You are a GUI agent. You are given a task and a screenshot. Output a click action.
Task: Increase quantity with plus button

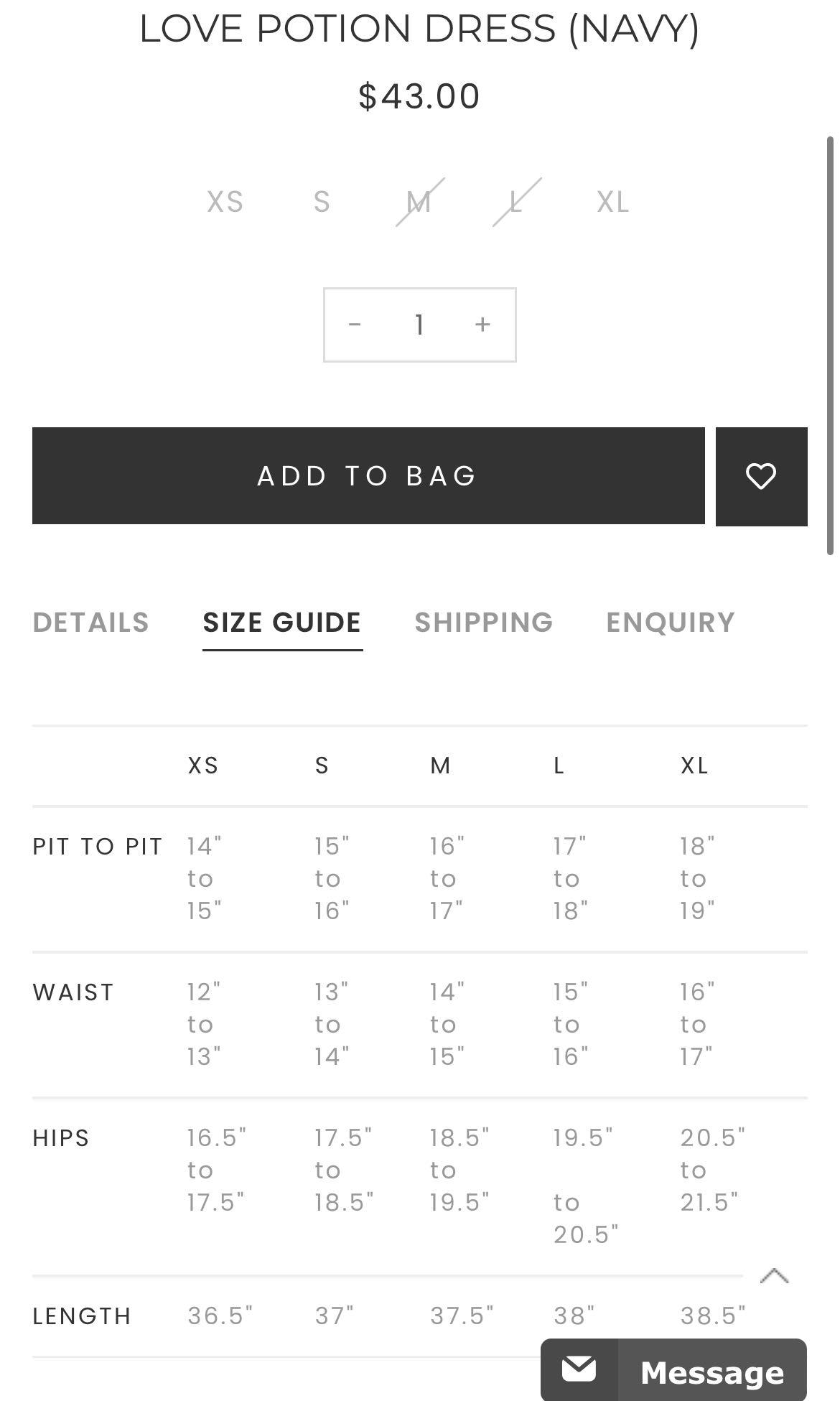[482, 325]
